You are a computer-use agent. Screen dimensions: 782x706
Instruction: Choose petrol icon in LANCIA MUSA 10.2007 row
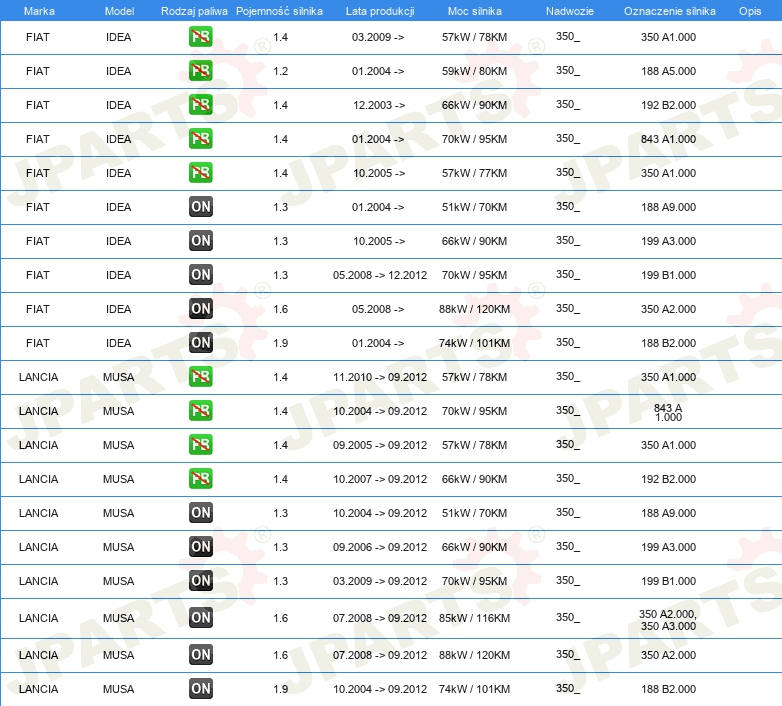(x=200, y=478)
